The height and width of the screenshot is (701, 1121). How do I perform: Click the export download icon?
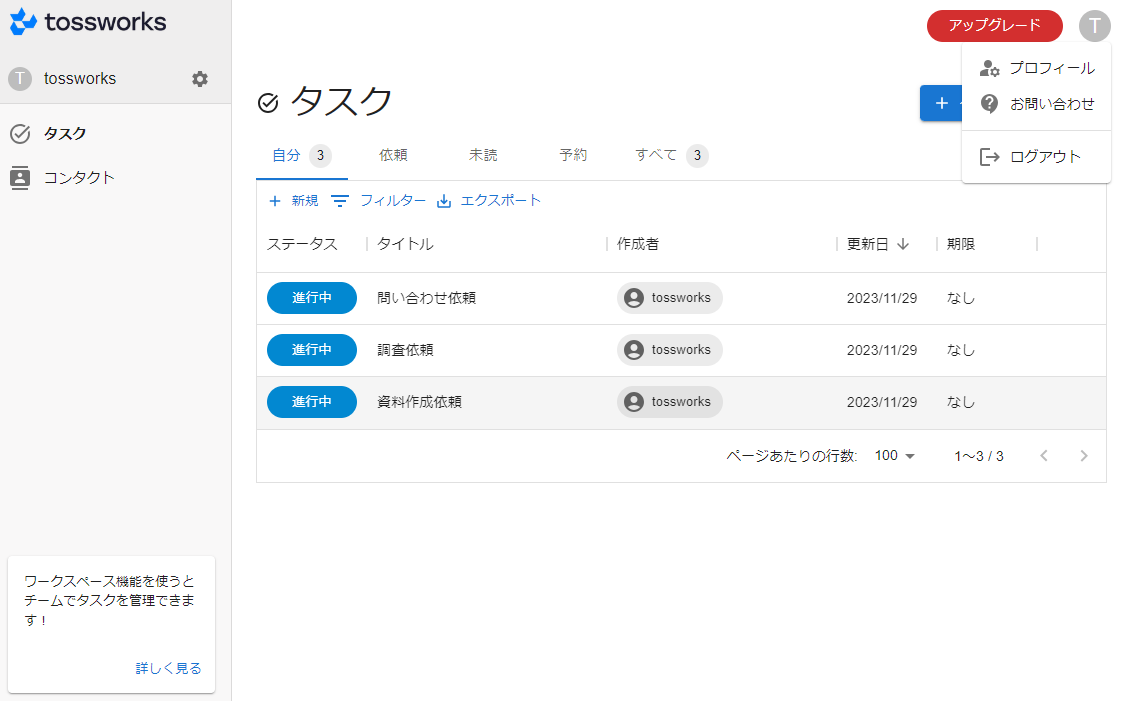pyautogui.click(x=444, y=201)
